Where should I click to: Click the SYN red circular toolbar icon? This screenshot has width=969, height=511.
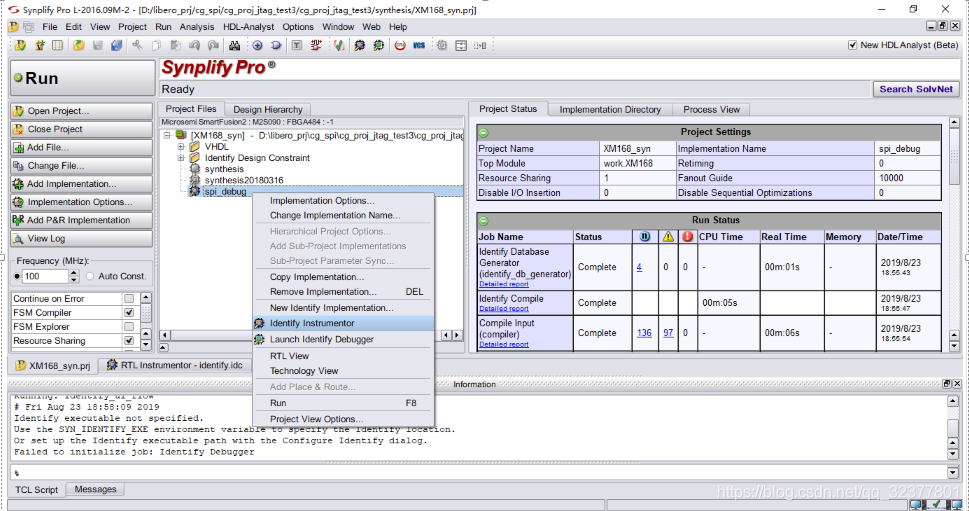(x=400, y=45)
